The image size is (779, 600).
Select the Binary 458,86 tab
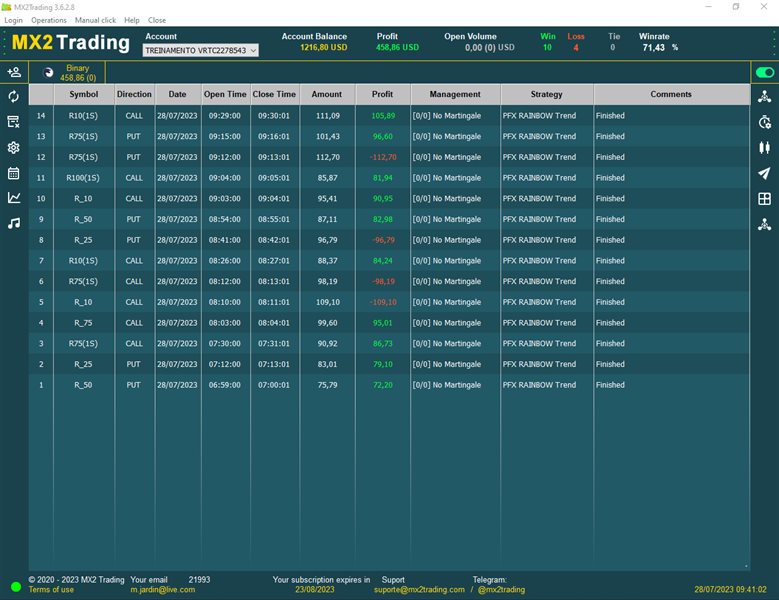click(76, 73)
